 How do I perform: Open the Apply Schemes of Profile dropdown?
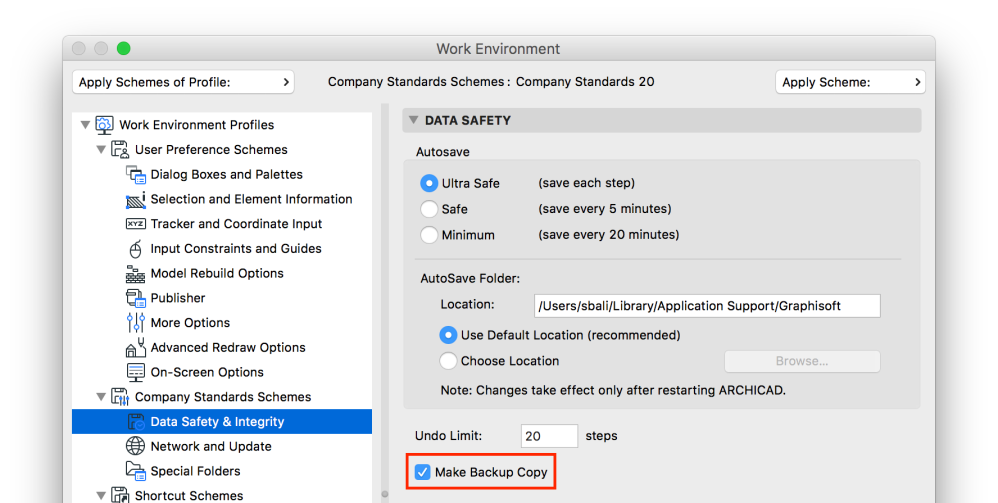click(x=183, y=82)
